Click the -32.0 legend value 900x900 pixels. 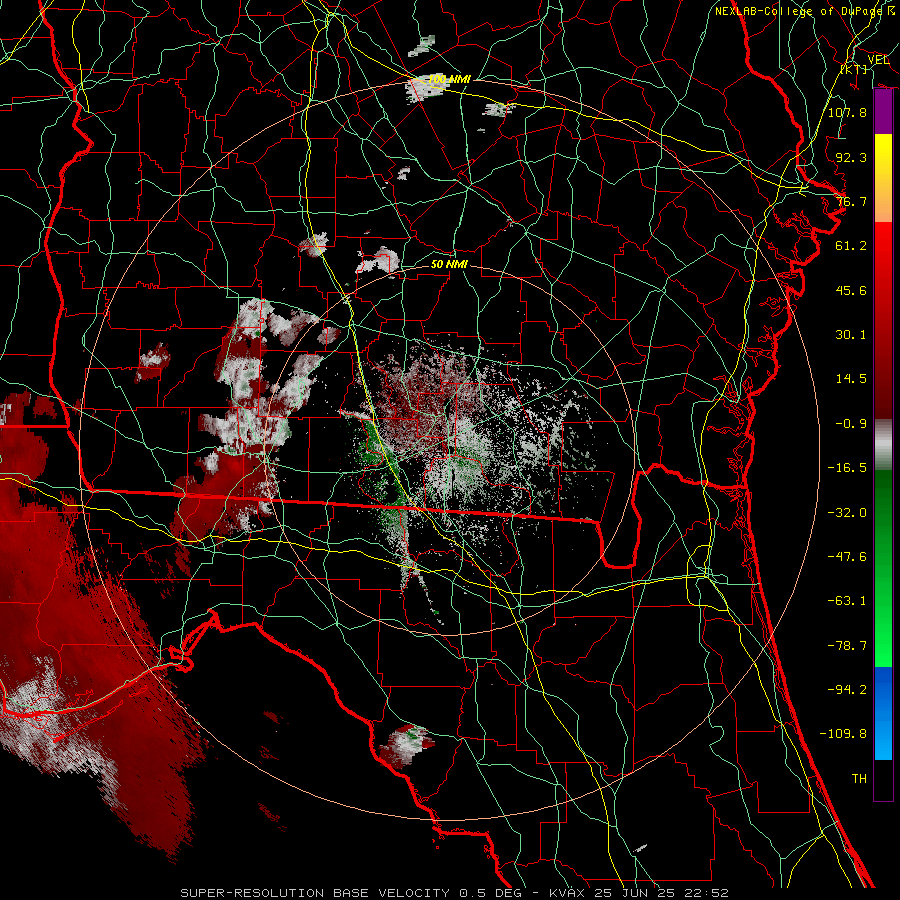tap(847, 513)
